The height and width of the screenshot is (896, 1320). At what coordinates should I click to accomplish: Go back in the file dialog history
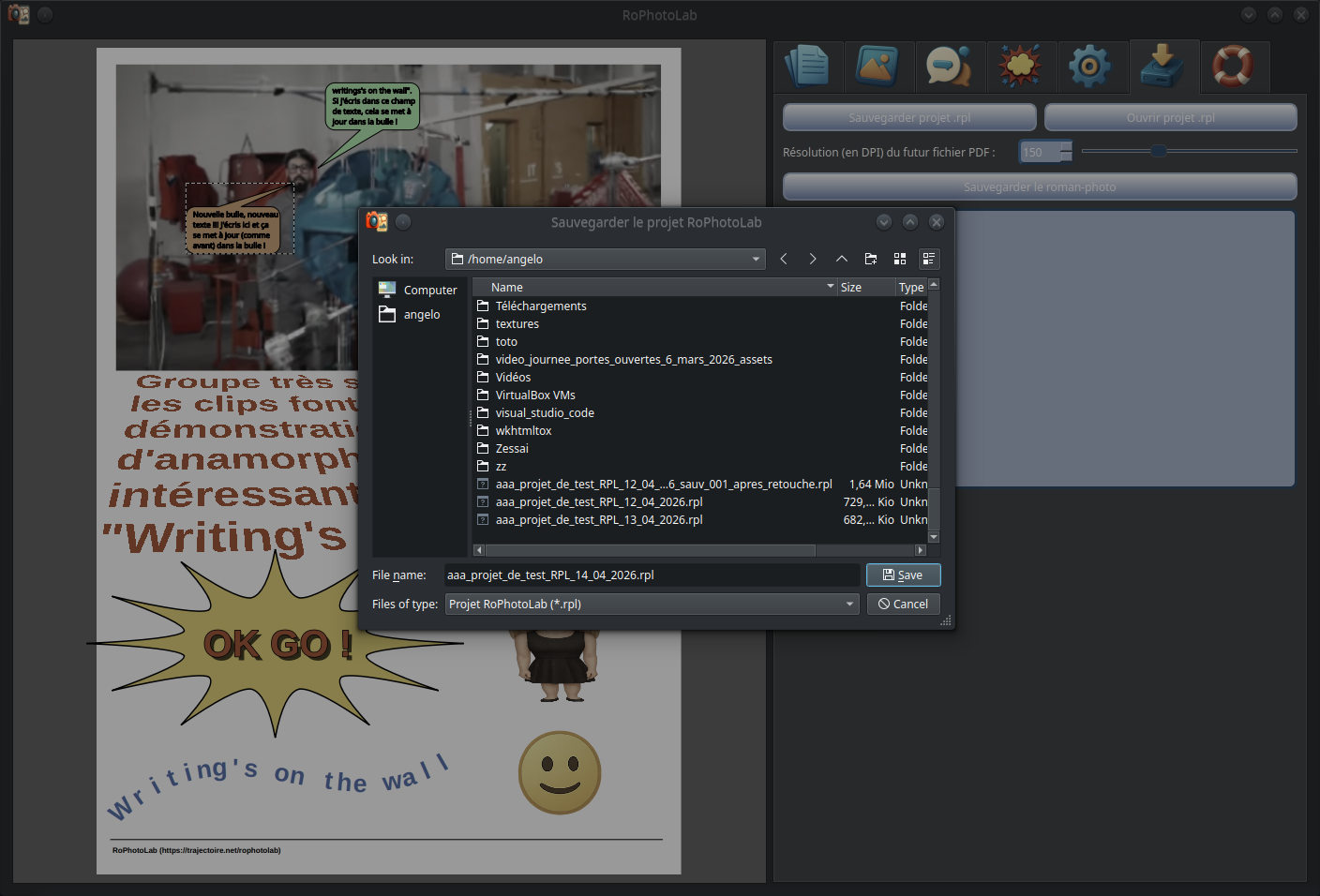click(784, 259)
